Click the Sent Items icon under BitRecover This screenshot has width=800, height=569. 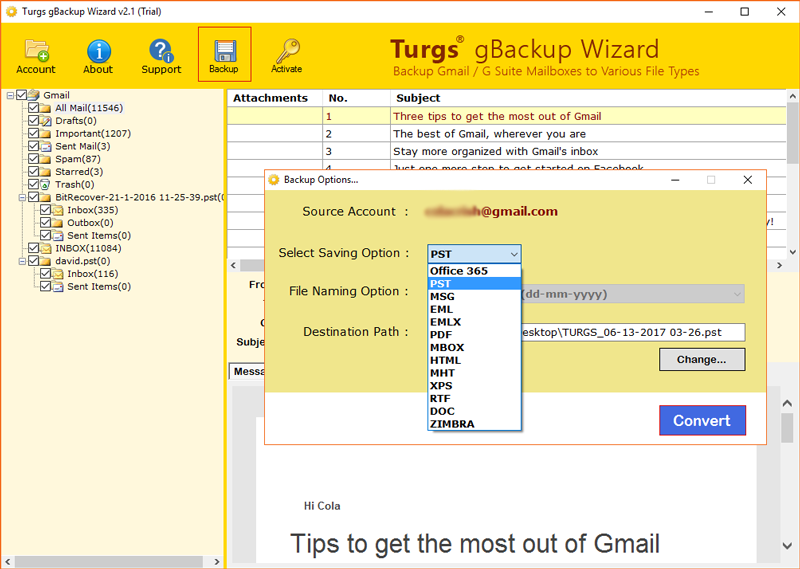(x=58, y=235)
